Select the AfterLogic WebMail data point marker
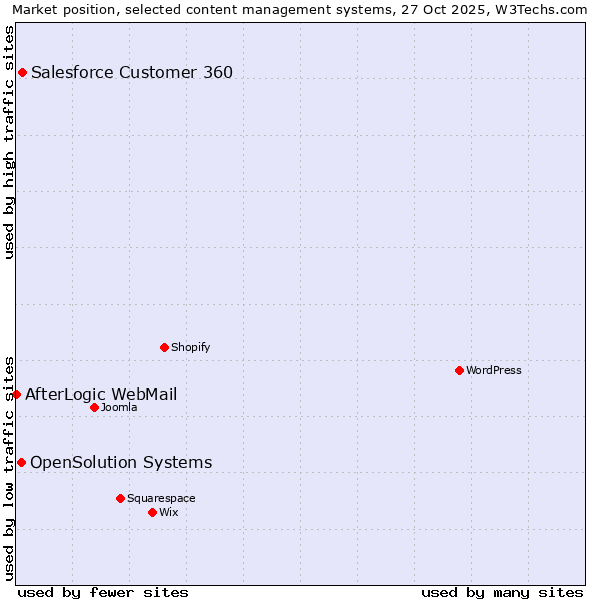600x600 pixels. (16, 394)
